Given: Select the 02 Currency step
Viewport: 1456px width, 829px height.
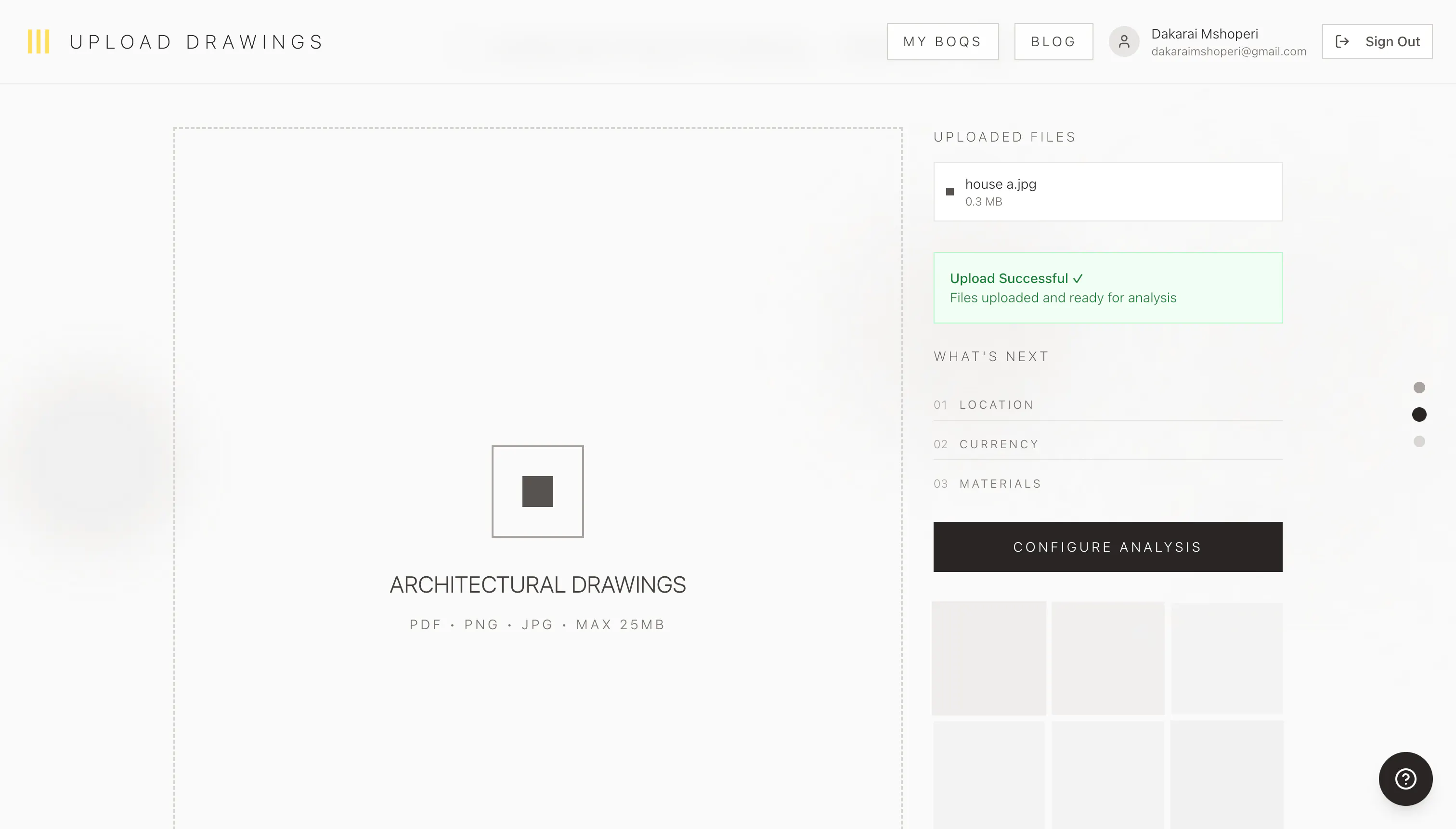Looking at the screenshot, I should (x=1107, y=444).
